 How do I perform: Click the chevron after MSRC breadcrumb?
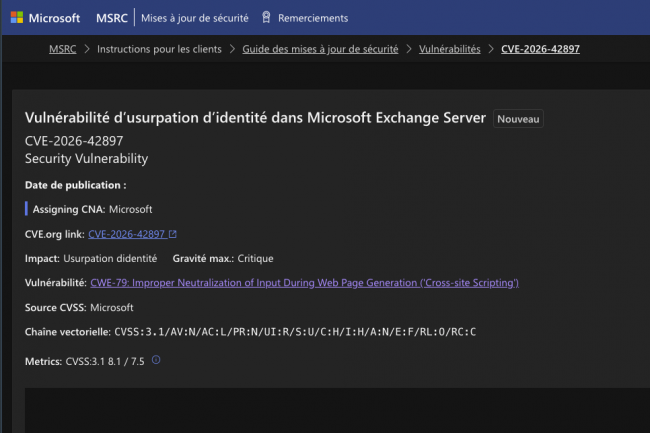(87, 49)
